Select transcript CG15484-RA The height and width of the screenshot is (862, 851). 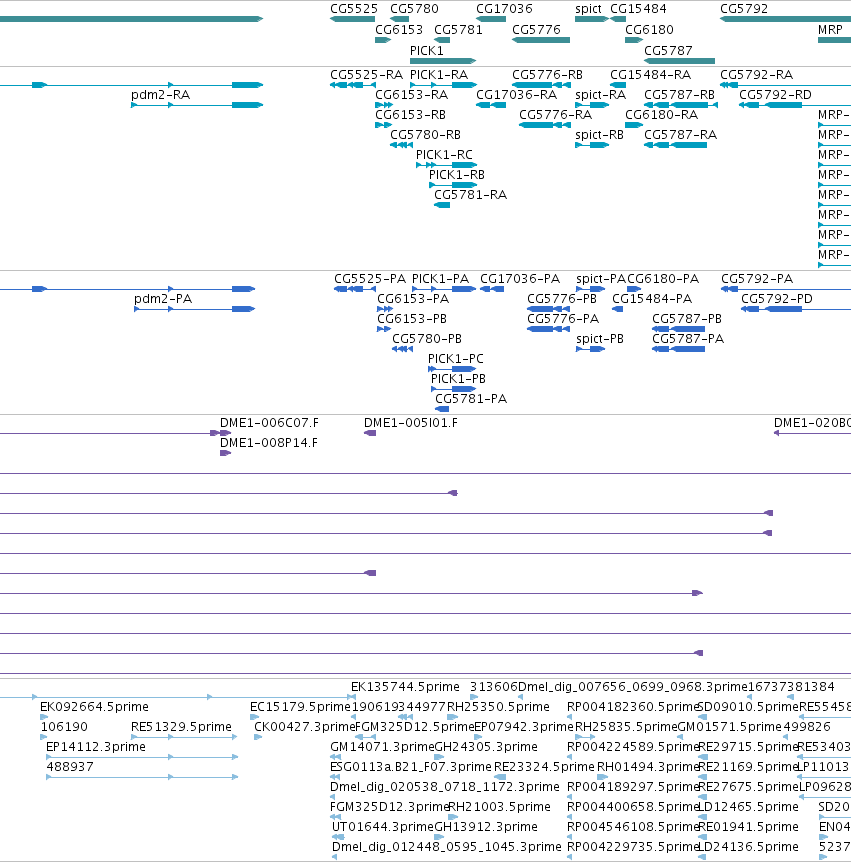650,75
